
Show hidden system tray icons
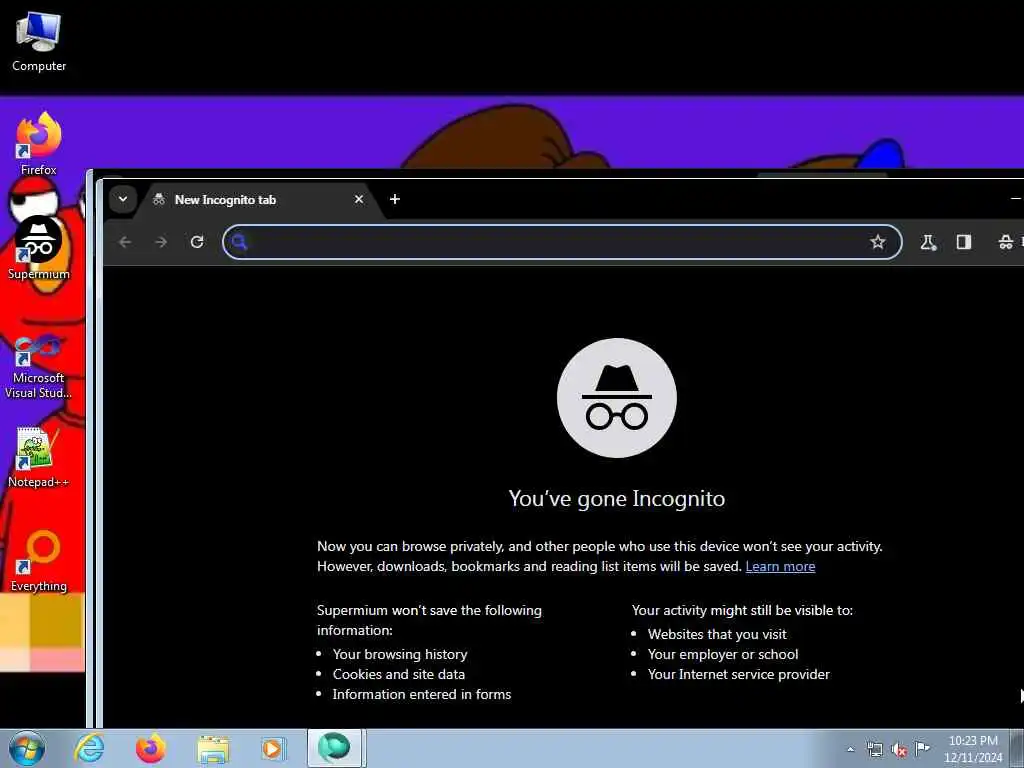tap(850, 749)
